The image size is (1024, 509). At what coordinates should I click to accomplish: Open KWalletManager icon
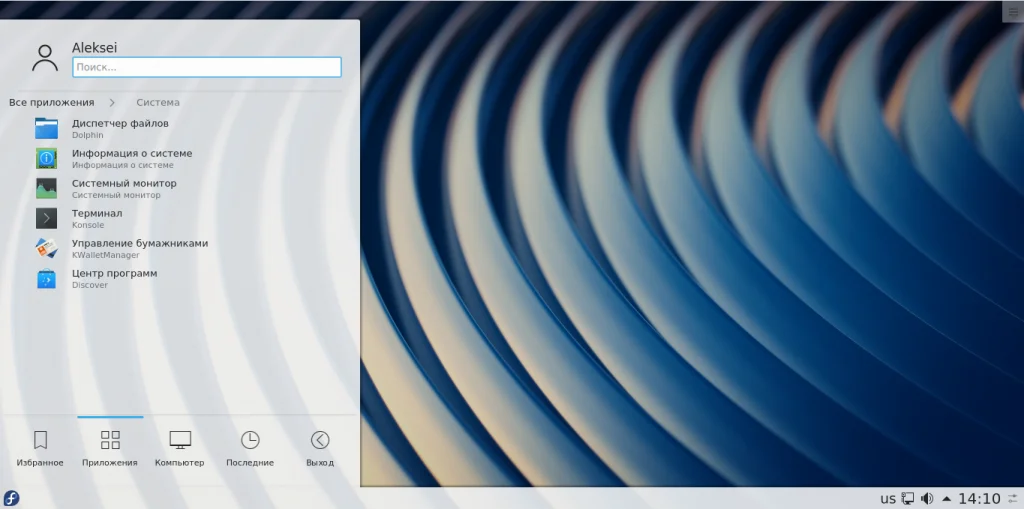click(46, 249)
